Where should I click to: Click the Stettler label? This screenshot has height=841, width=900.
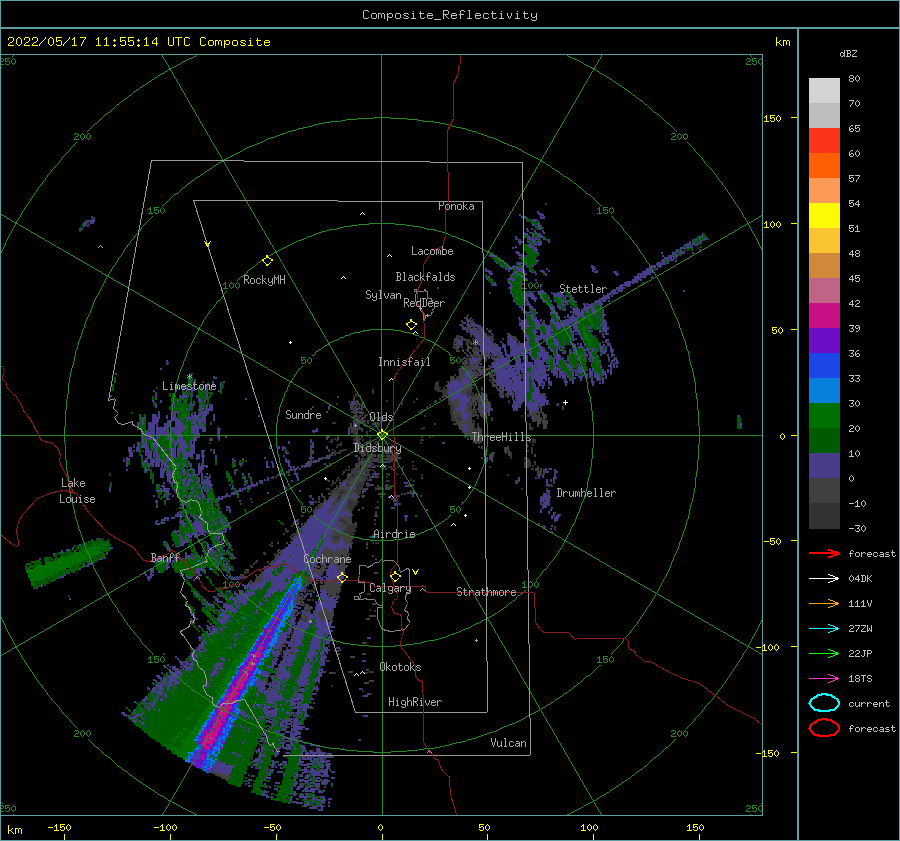583,289
